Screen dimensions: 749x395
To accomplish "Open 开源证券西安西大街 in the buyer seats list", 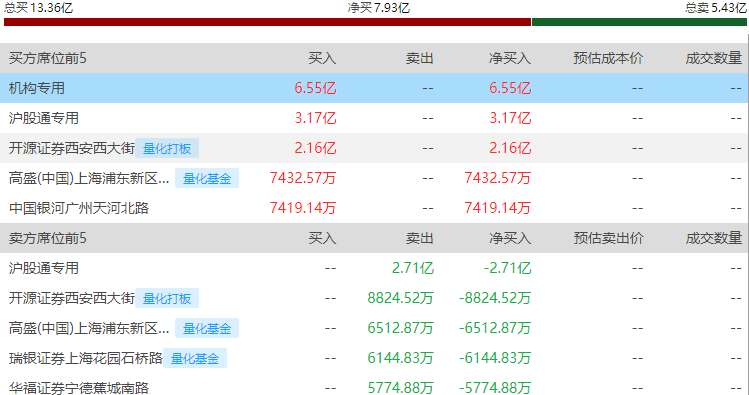I will (x=72, y=148).
